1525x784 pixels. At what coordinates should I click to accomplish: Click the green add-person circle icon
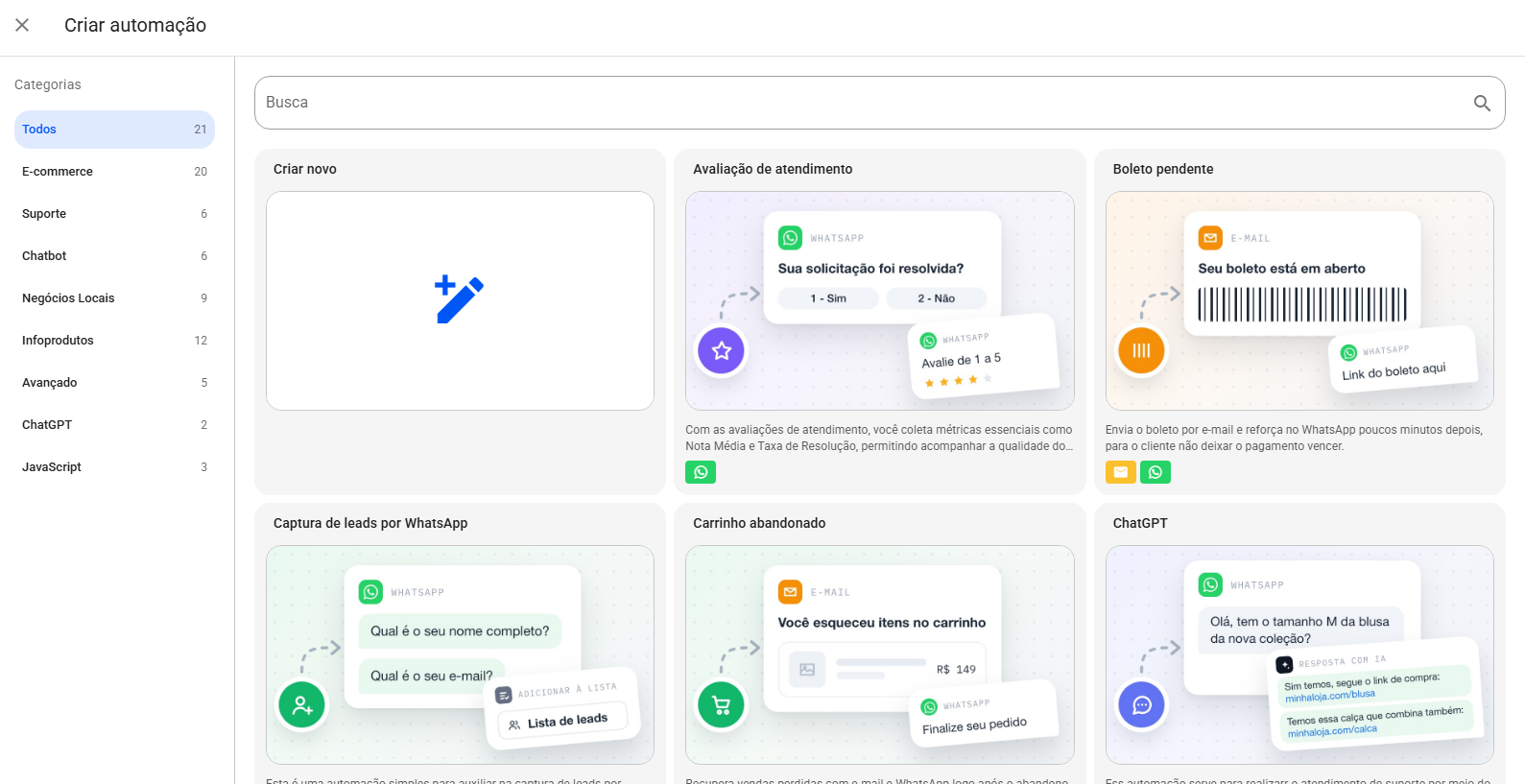pos(302,705)
